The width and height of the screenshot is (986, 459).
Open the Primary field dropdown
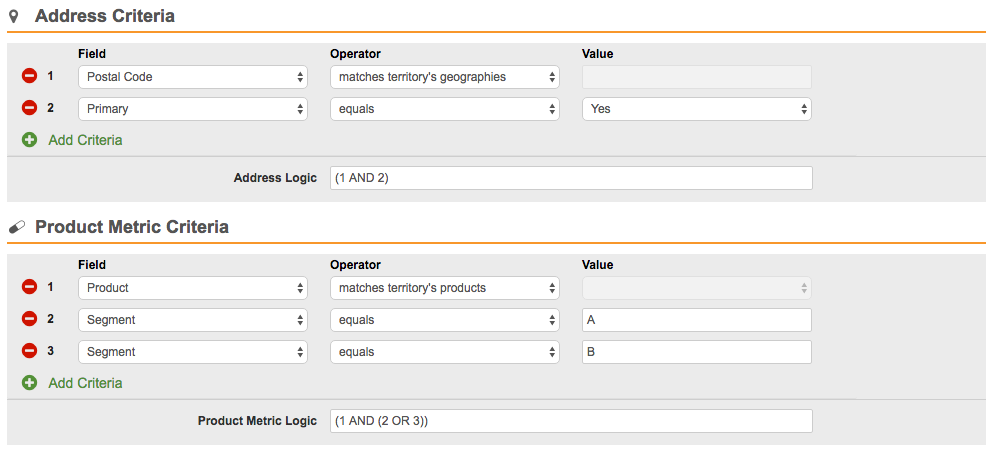pos(192,109)
